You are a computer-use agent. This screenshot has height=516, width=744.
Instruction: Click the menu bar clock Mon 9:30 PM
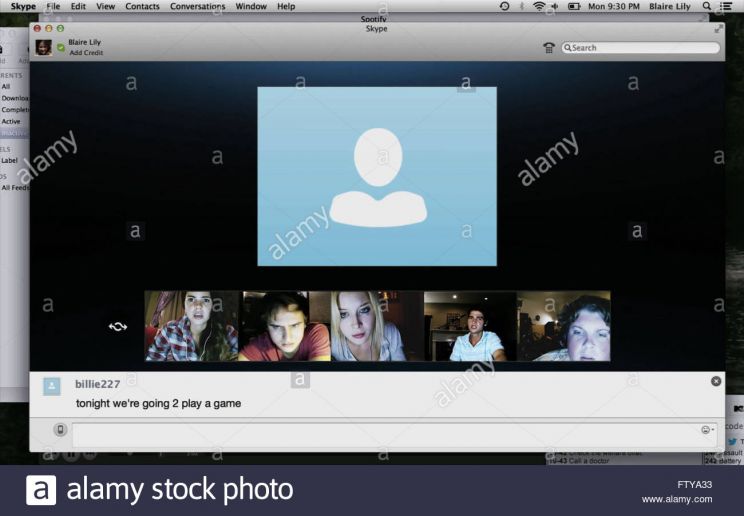[614, 6]
